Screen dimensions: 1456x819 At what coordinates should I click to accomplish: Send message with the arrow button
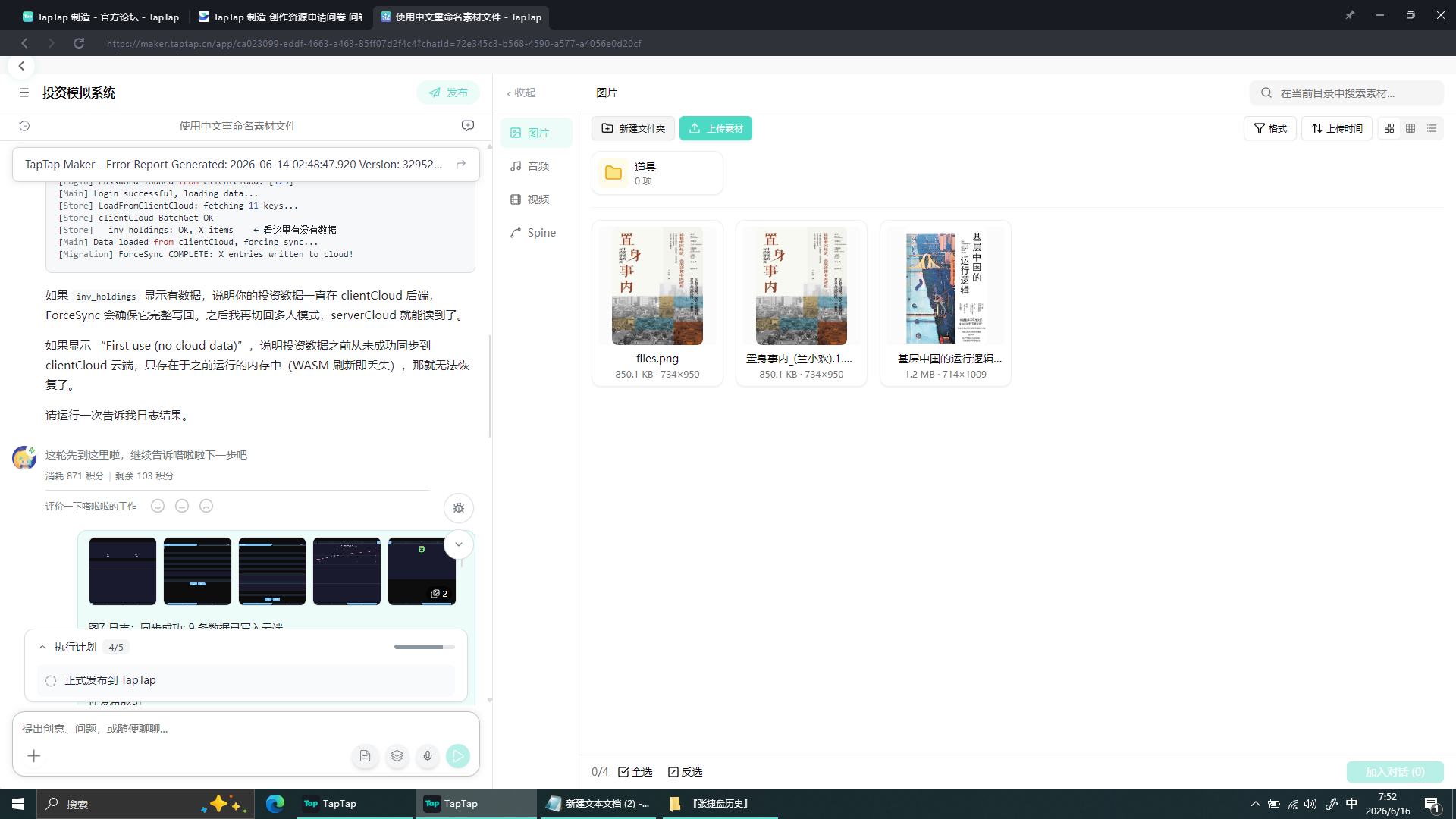[x=458, y=756]
